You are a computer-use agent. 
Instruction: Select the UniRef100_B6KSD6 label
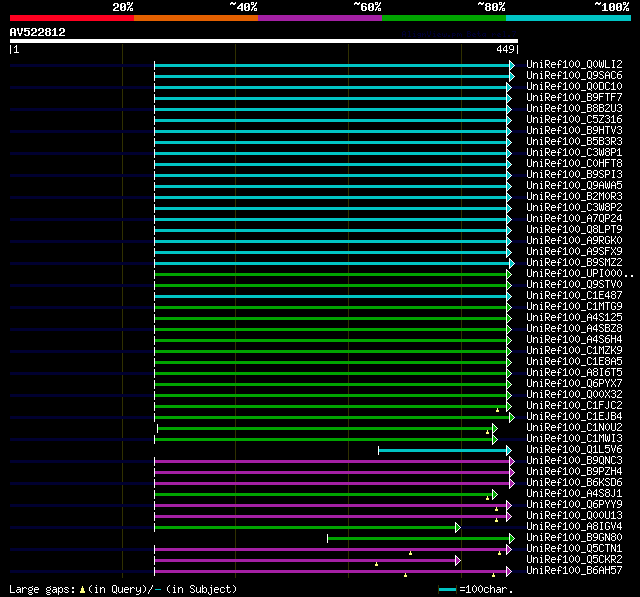tap(574, 483)
